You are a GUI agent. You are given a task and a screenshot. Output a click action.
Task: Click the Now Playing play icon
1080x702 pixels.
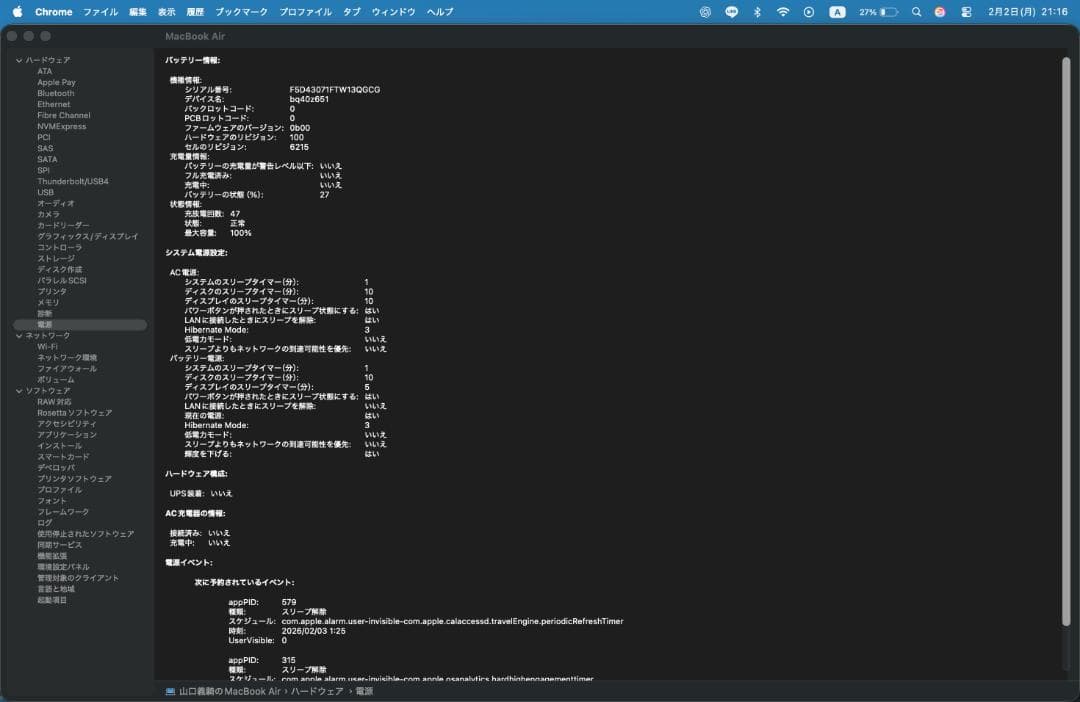(809, 12)
